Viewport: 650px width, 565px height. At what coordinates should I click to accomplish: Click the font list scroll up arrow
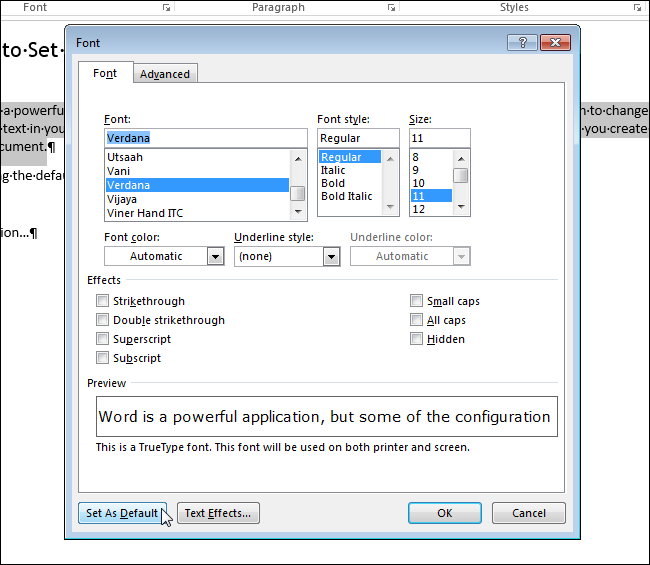point(298,159)
